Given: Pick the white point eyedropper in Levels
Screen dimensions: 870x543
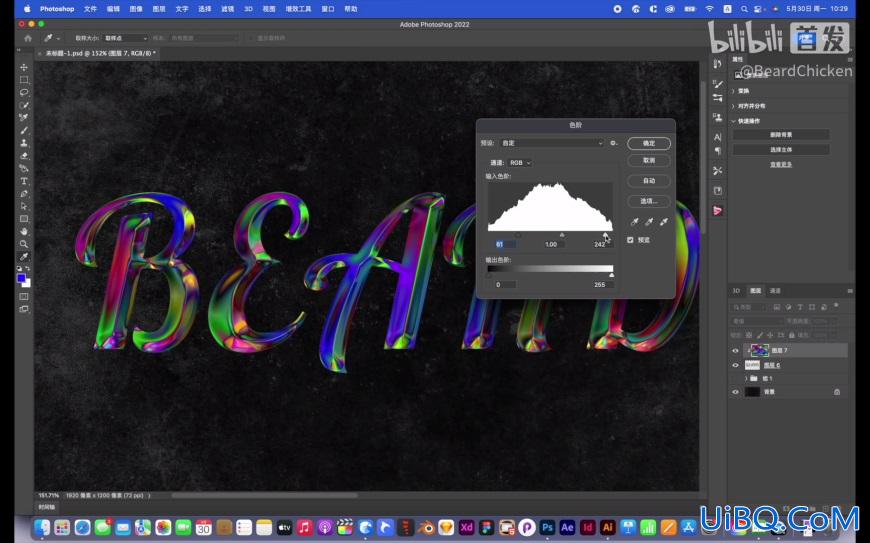Looking at the screenshot, I should click(663, 222).
